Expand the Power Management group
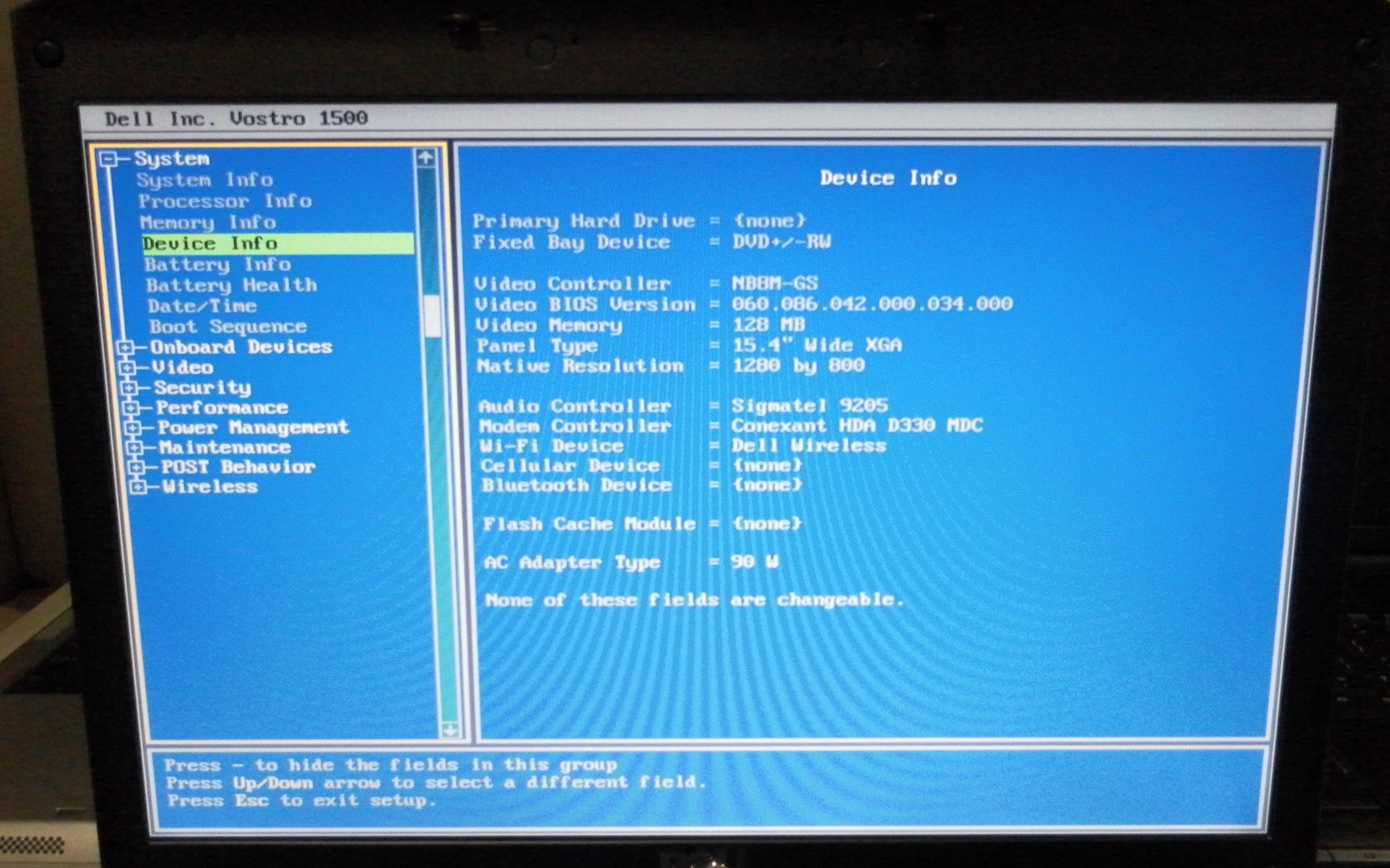The height and width of the screenshot is (868, 1390). (133, 428)
